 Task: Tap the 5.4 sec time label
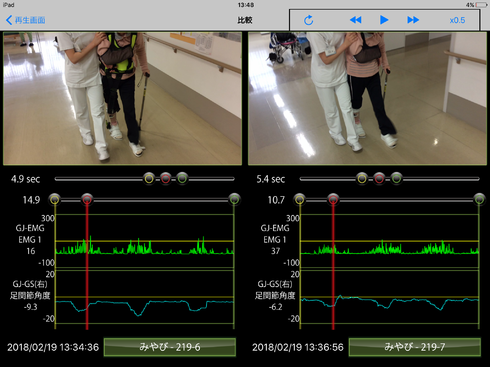[x=271, y=179]
